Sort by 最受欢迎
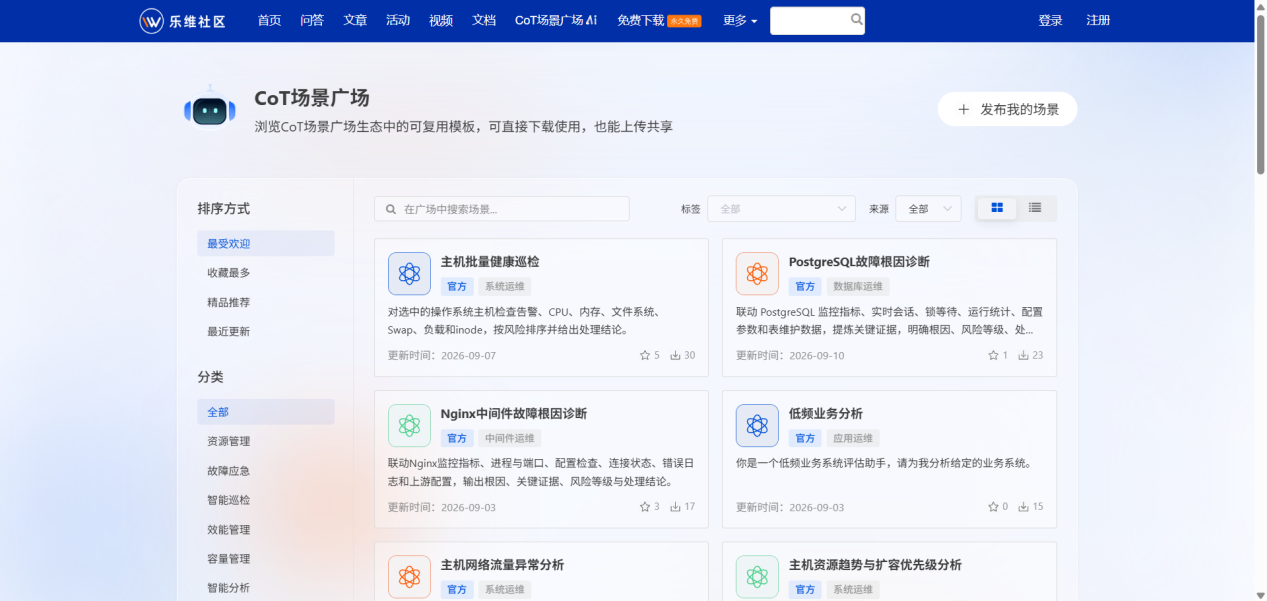1267x601 pixels. (265, 243)
